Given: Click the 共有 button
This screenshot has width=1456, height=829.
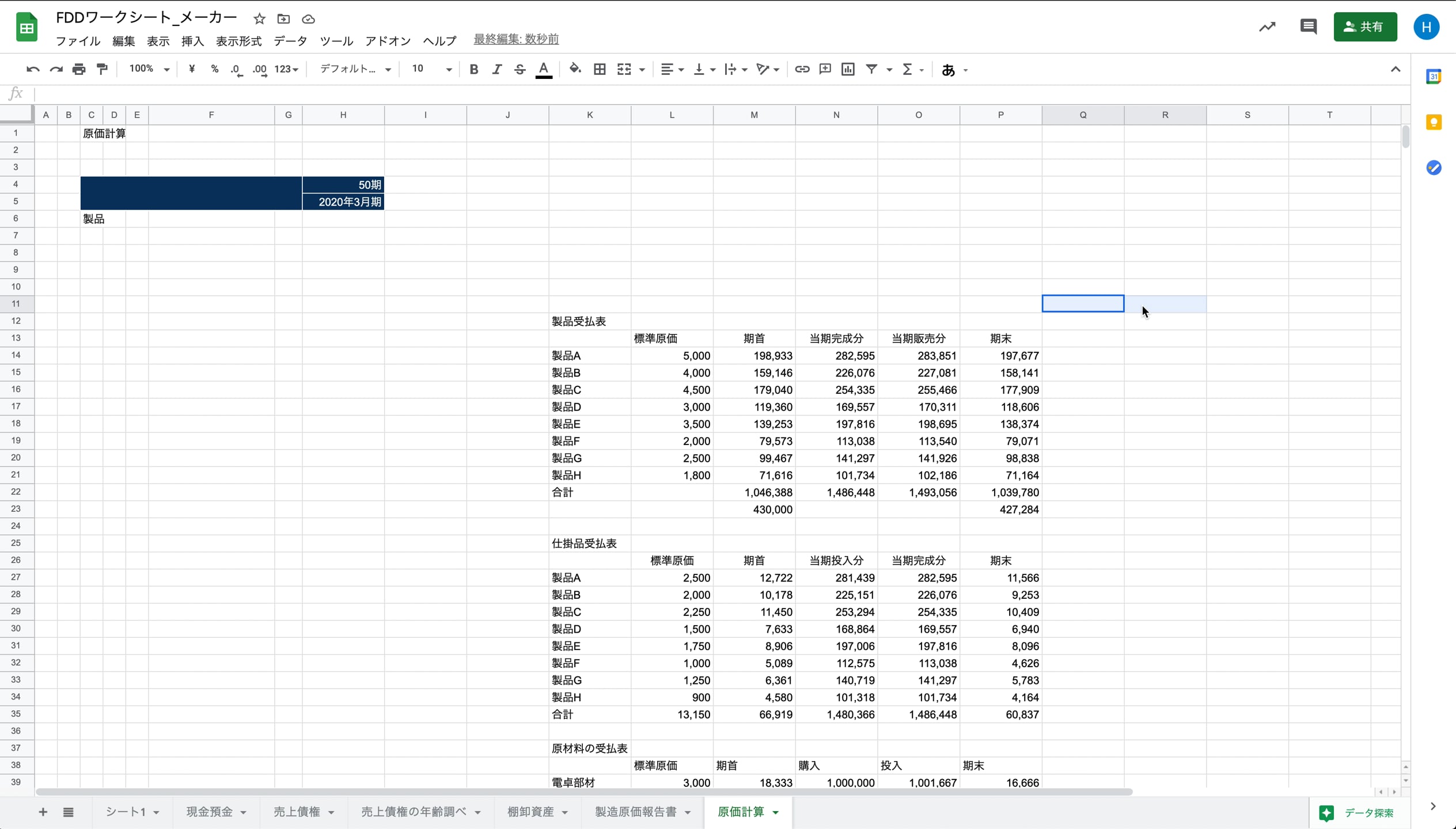Looking at the screenshot, I should (x=1365, y=26).
